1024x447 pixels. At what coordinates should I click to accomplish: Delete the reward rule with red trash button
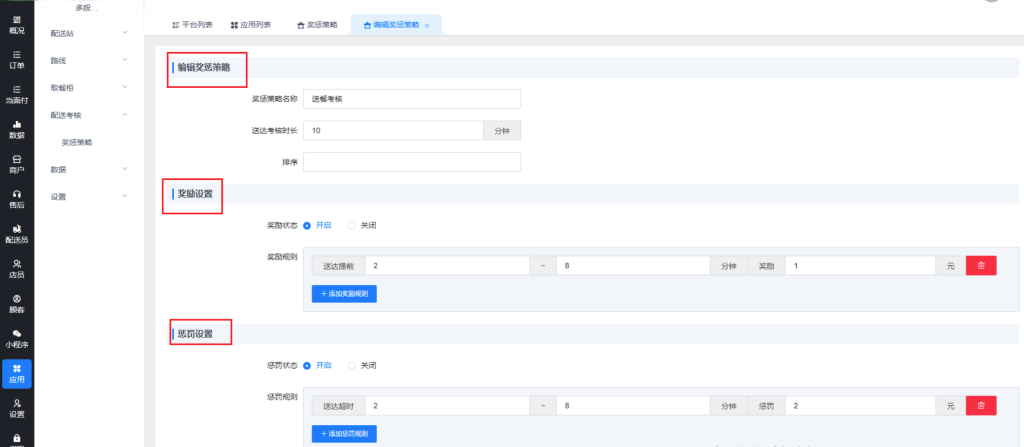pyautogui.click(x=980, y=266)
